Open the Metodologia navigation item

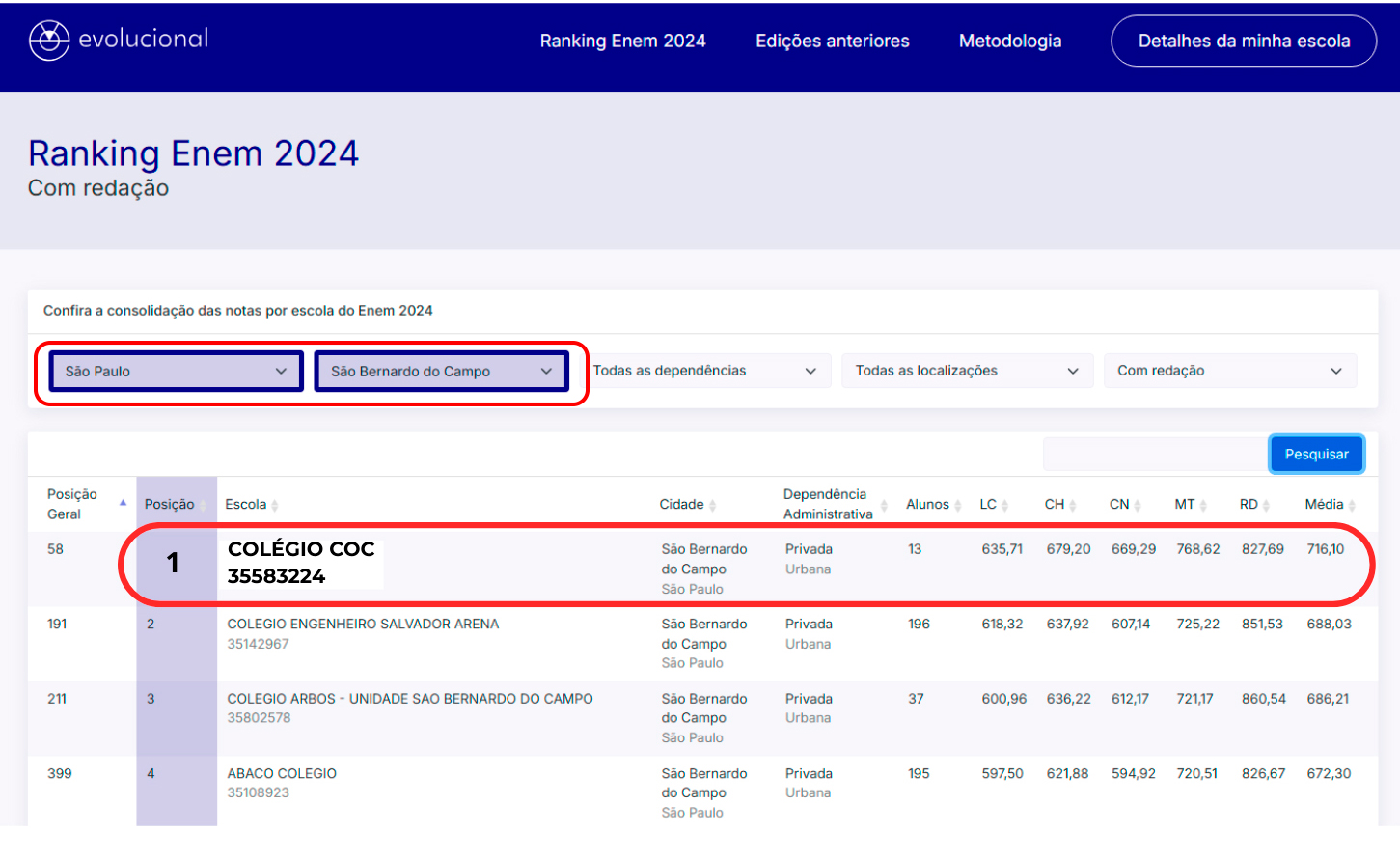1010,41
